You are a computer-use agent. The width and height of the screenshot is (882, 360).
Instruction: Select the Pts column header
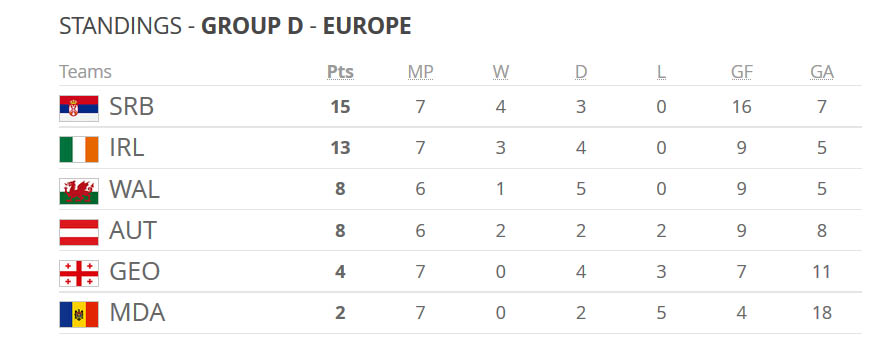pyautogui.click(x=340, y=72)
